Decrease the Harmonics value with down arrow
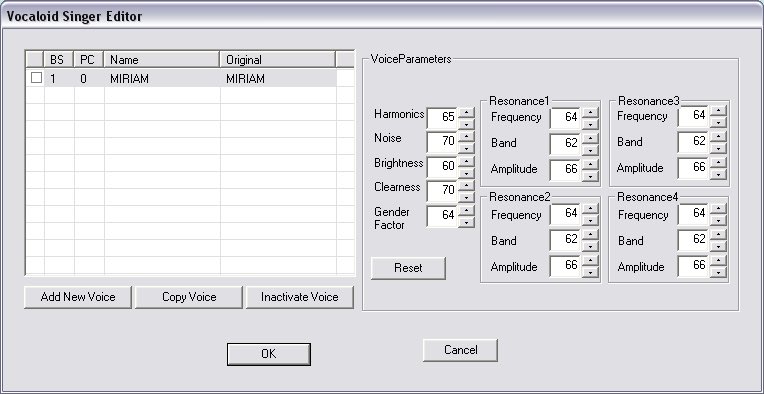 (x=466, y=124)
